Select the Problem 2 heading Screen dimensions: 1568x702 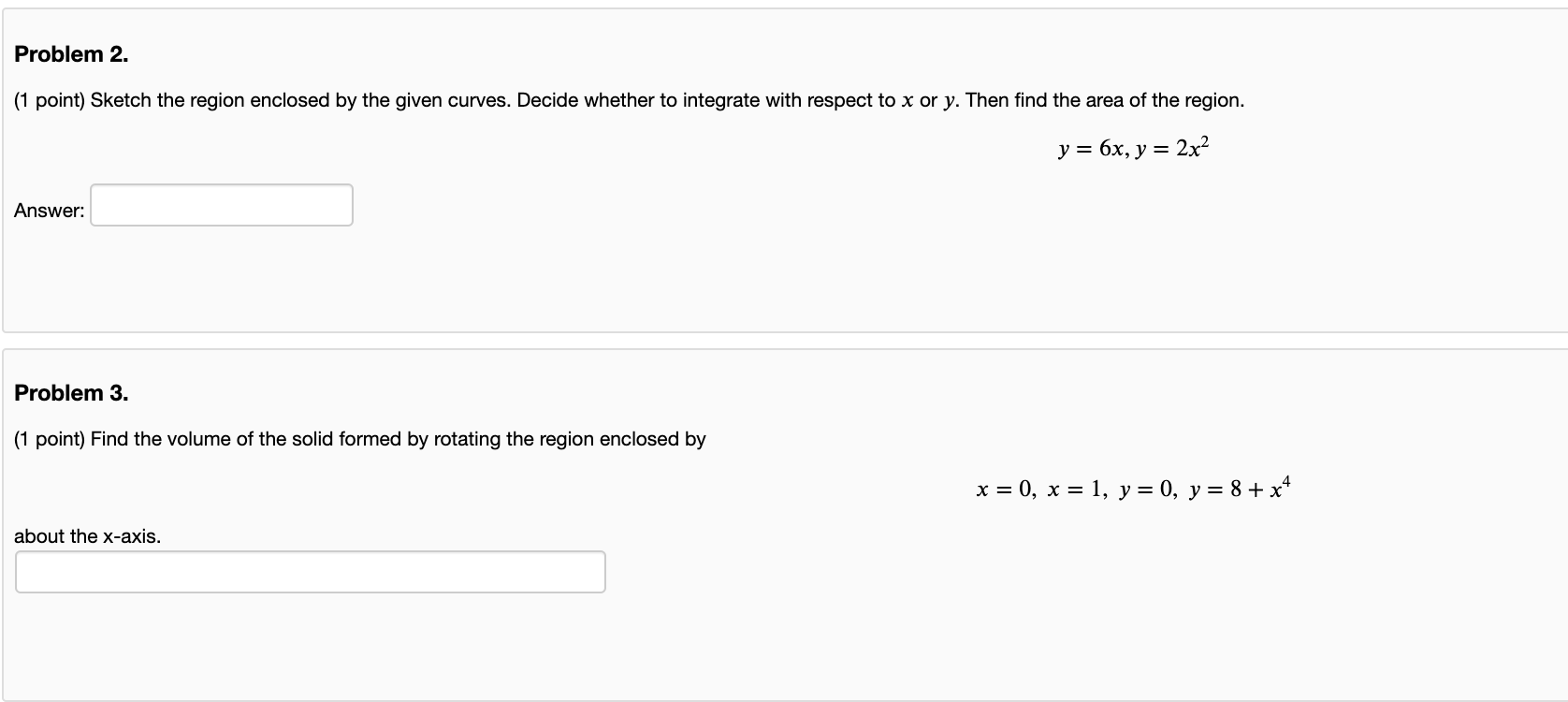(x=71, y=53)
